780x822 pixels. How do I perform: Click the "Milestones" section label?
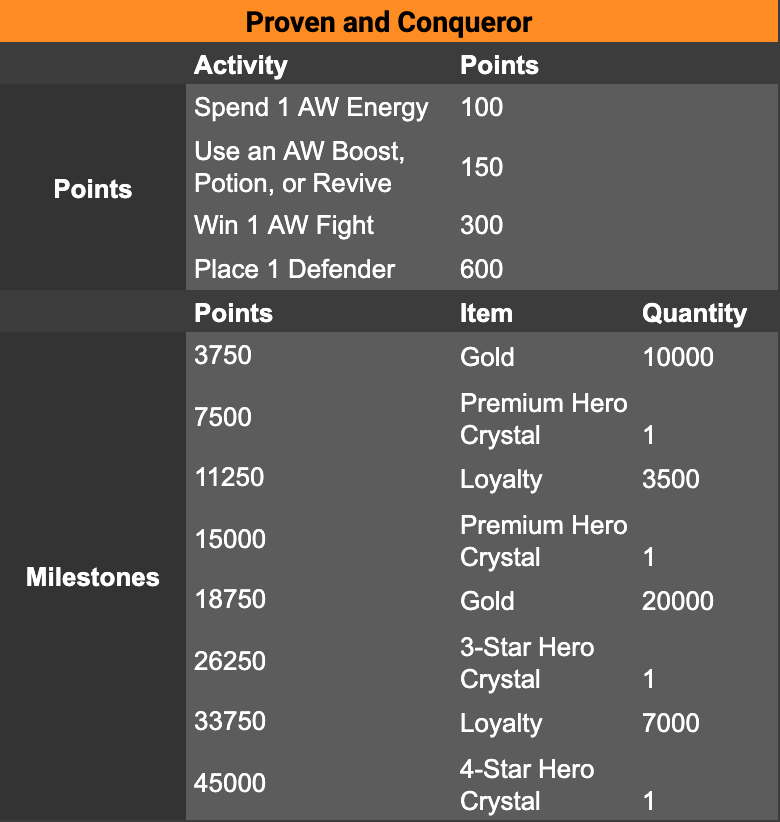coord(93,577)
